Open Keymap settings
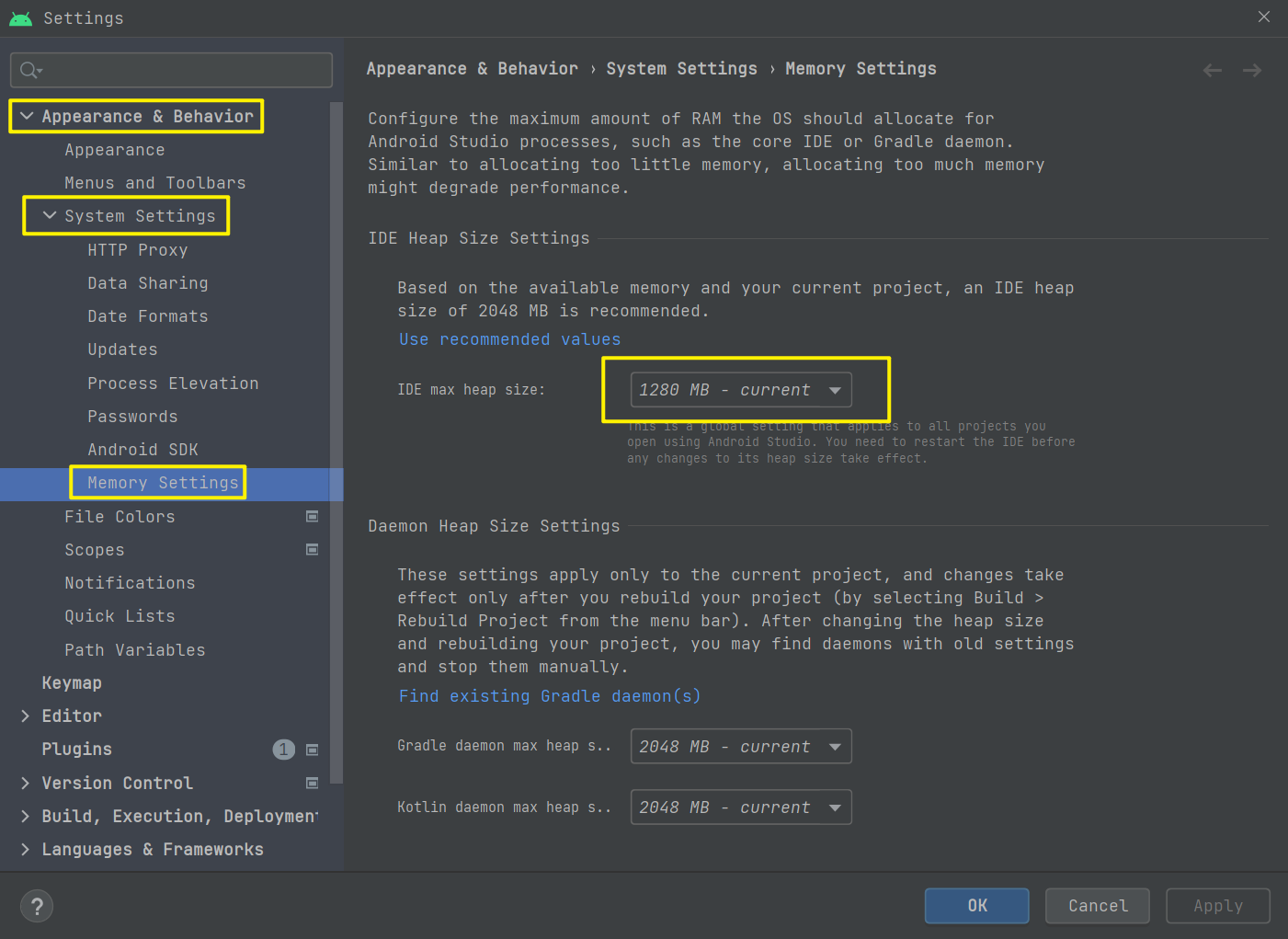This screenshot has height=939, width=1288. 72,683
